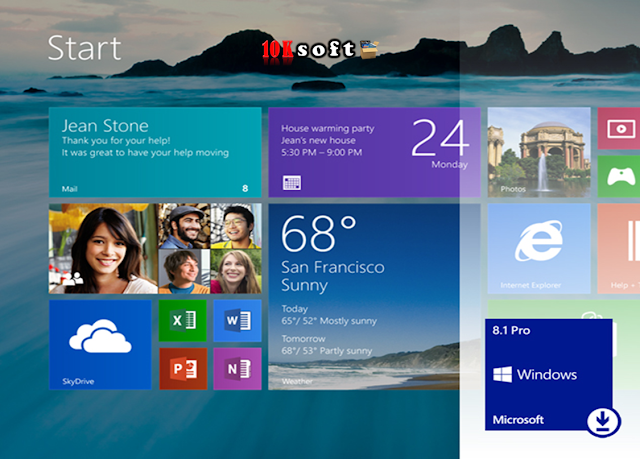Launch the Xbox Games tile
Viewport: 640px width, 459px height.
click(619, 176)
